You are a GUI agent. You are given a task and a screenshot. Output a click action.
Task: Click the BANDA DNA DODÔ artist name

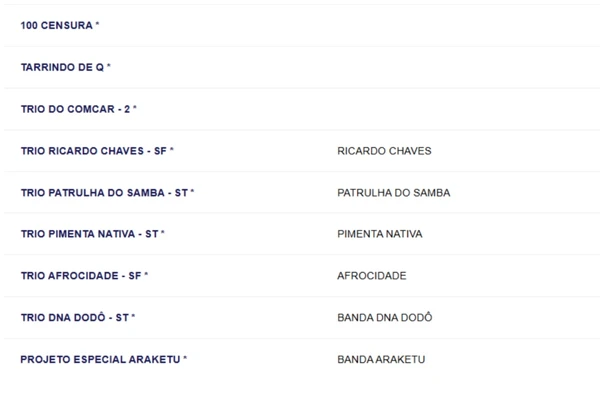coord(385,318)
